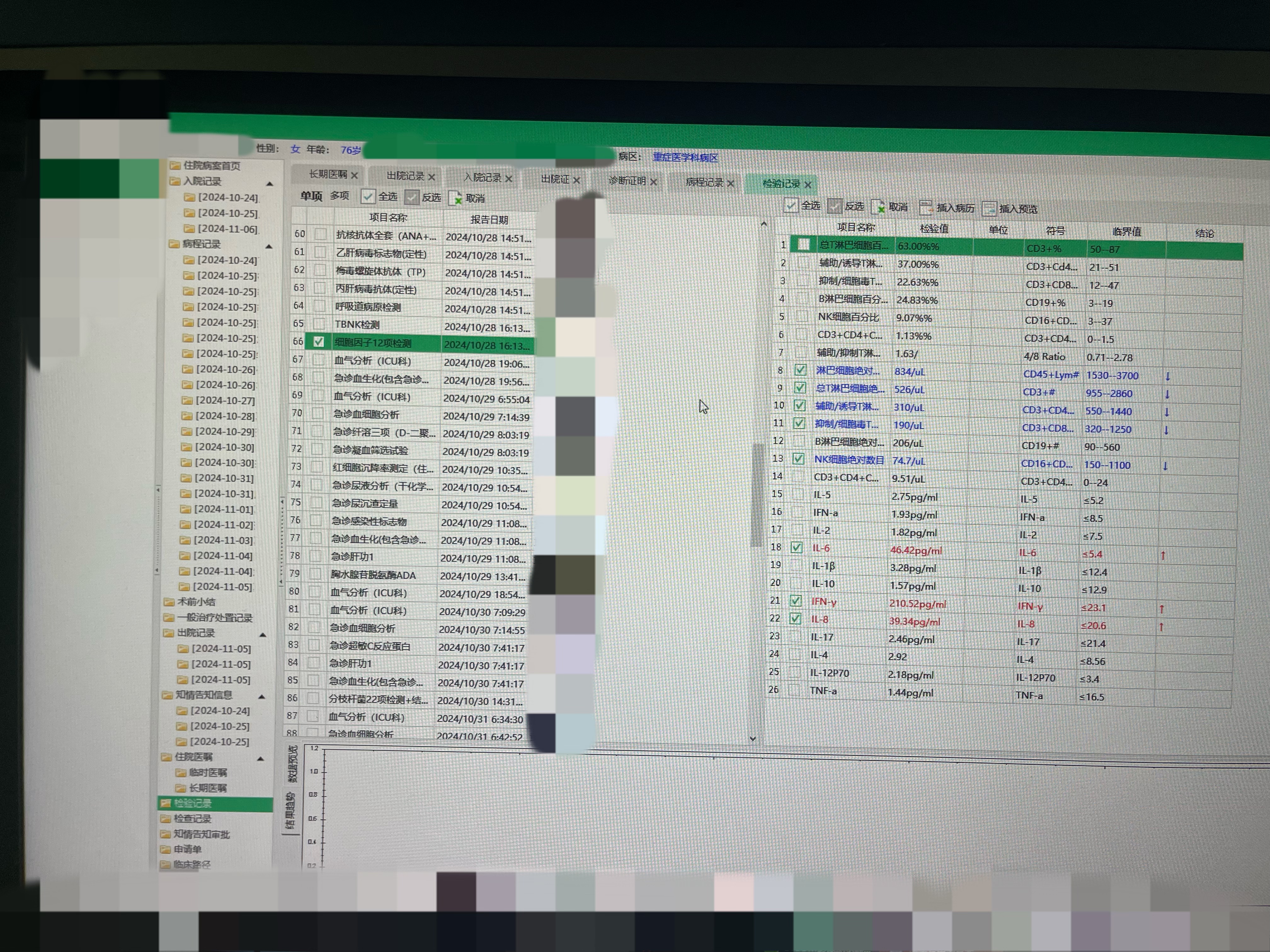The width and height of the screenshot is (1270, 952).
Task: Open the 知情告知审批 folder icon
Action: coord(165,834)
